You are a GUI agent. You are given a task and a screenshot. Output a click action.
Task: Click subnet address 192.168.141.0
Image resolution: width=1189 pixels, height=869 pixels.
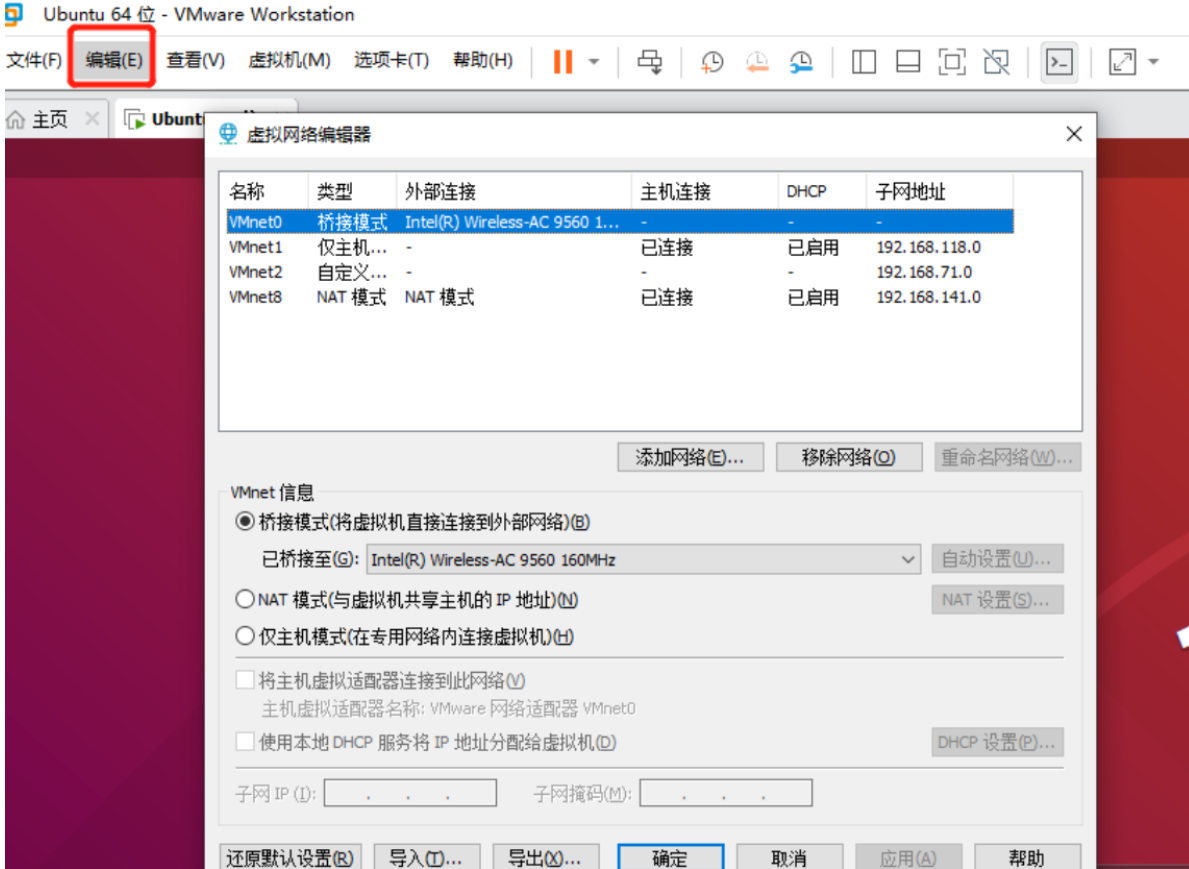pos(928,297)
